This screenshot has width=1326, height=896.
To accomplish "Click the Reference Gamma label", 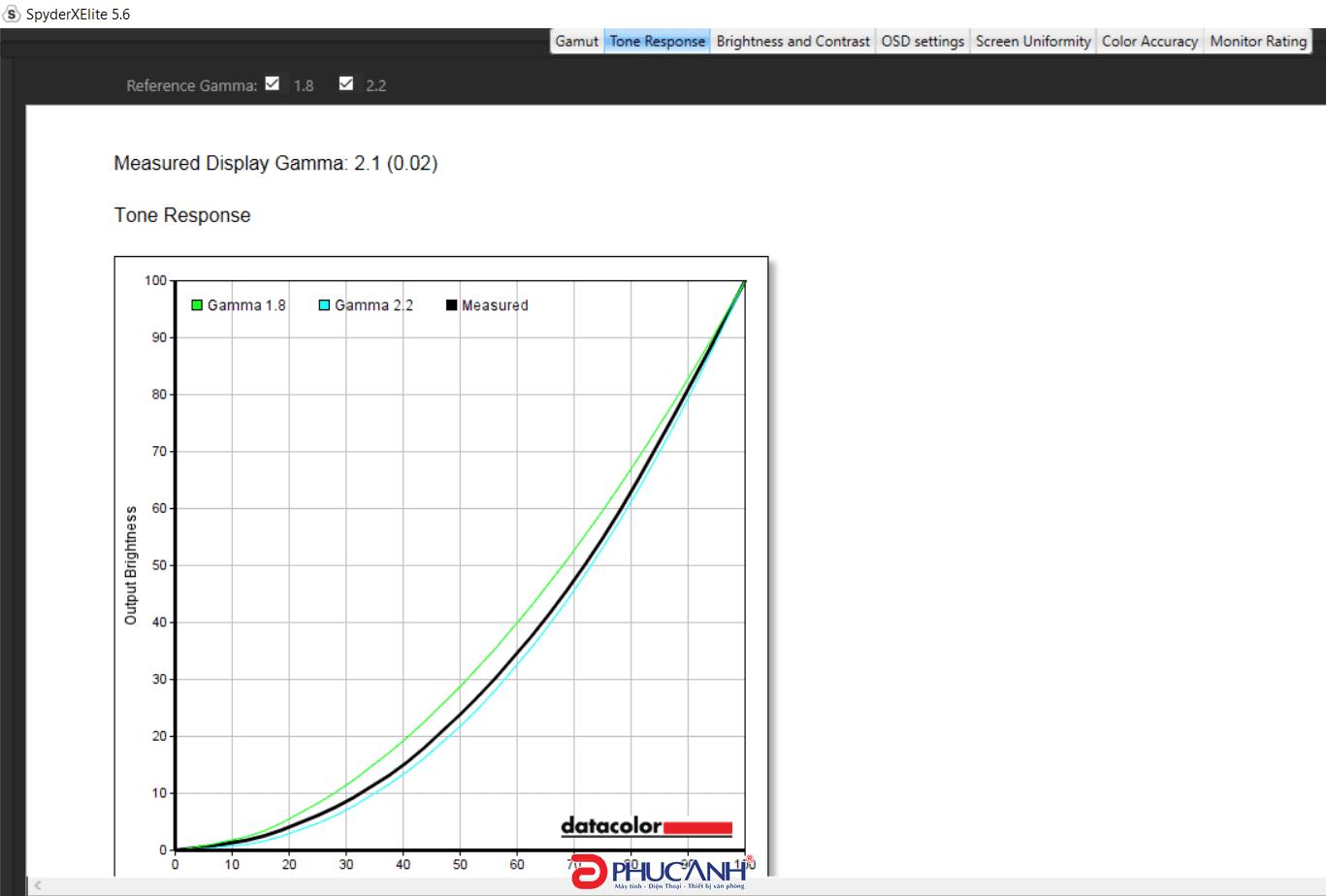I will (x=191, y=85).
